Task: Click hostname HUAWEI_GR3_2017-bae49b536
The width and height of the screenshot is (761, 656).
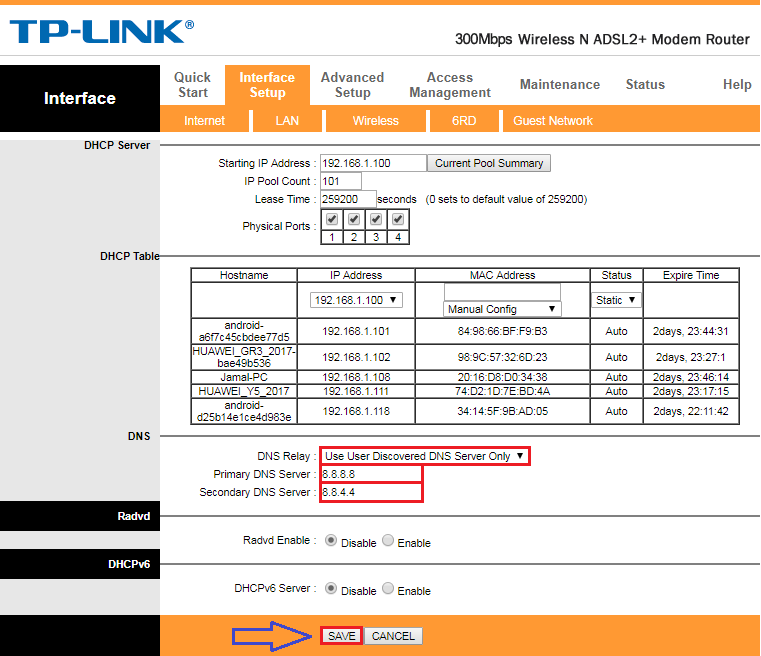Action: pos(244,357)
